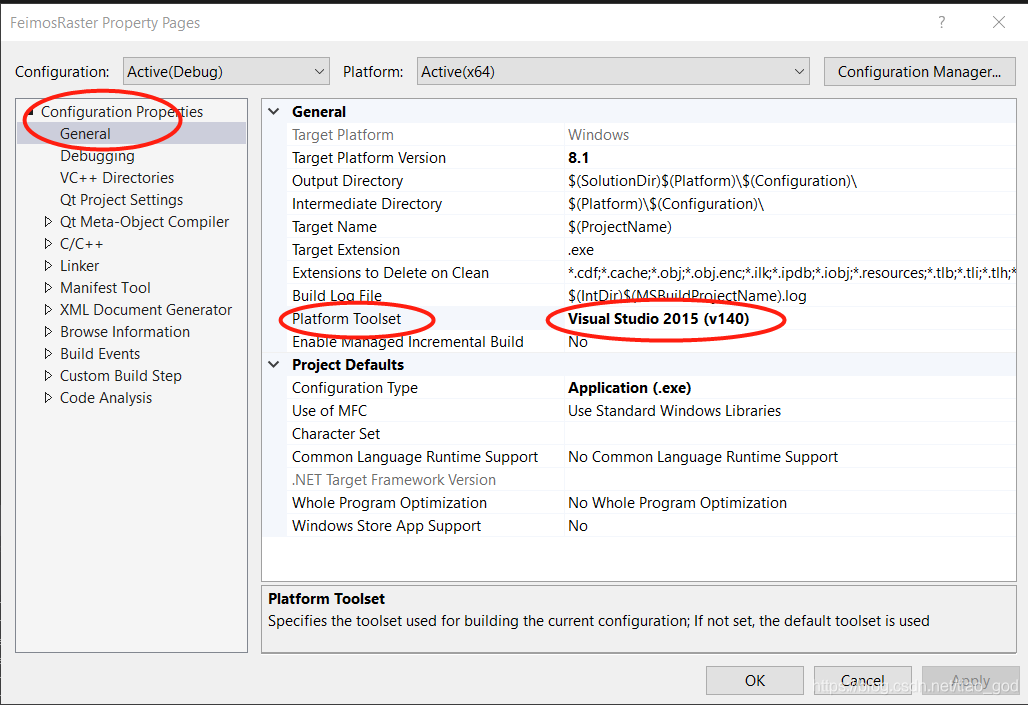The width and height of the screenshot is (1028, 705).
Task: Expand the Linker settings node
Action: pyautogui.click(x=48, y=265)
